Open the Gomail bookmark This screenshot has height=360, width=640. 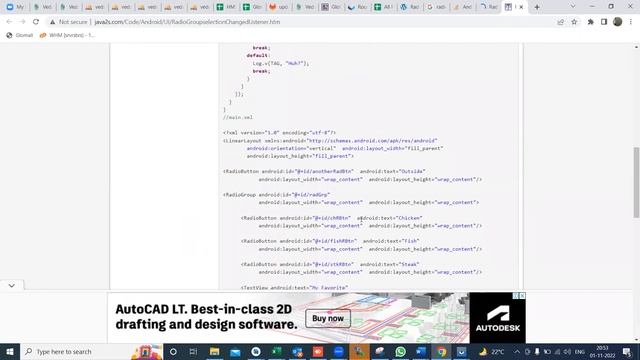[20, 36]
